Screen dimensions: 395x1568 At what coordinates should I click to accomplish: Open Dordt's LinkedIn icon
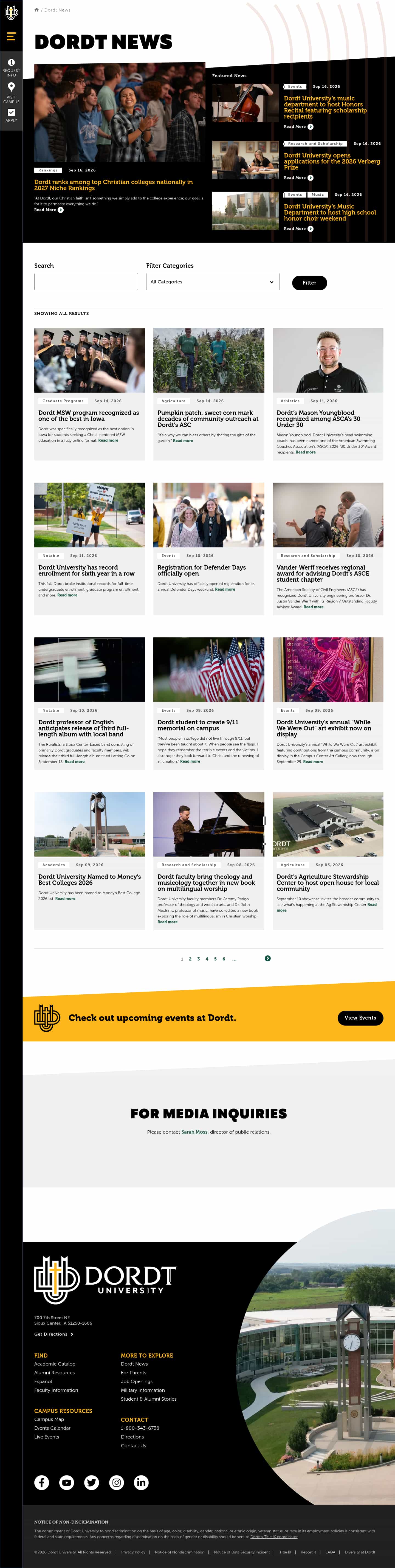tap(141, 1482)
